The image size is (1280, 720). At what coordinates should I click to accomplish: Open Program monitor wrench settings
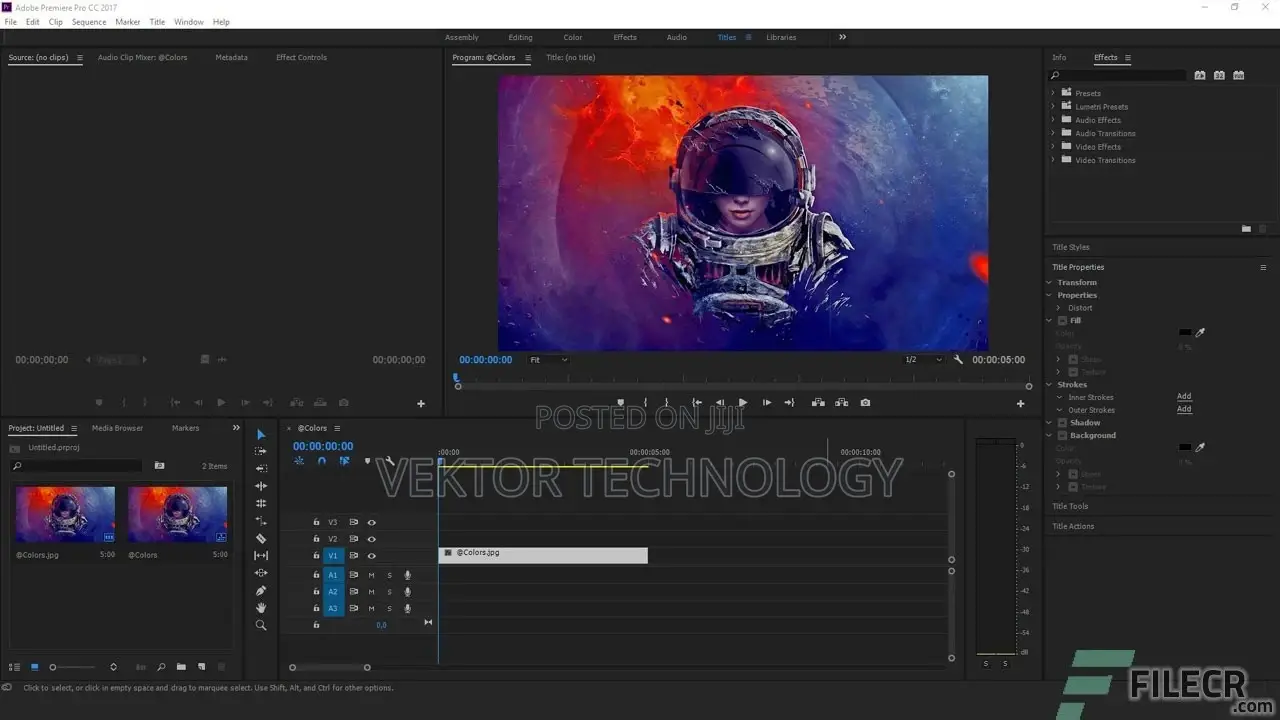click(x=958, y=360)
